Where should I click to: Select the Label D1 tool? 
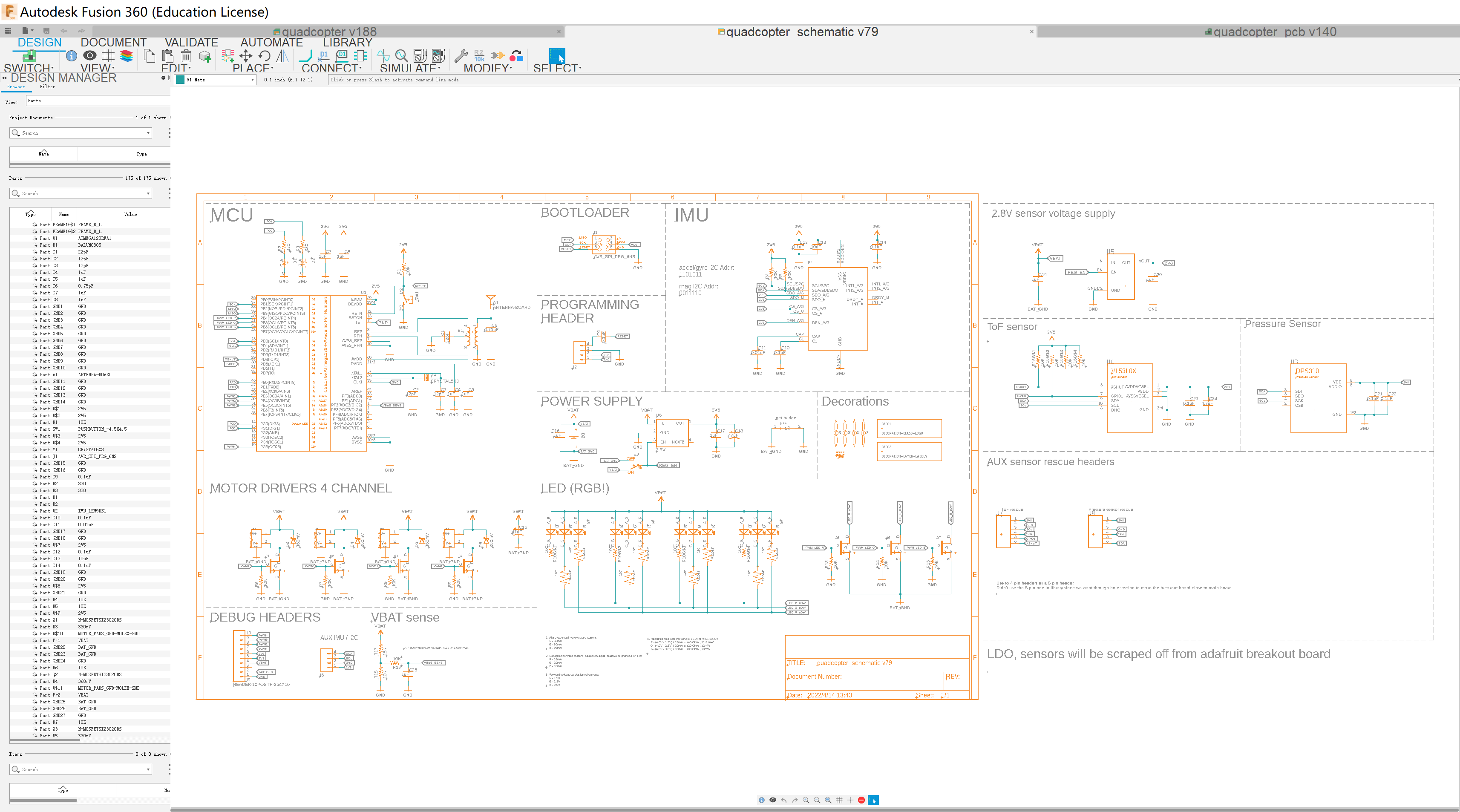342,55
